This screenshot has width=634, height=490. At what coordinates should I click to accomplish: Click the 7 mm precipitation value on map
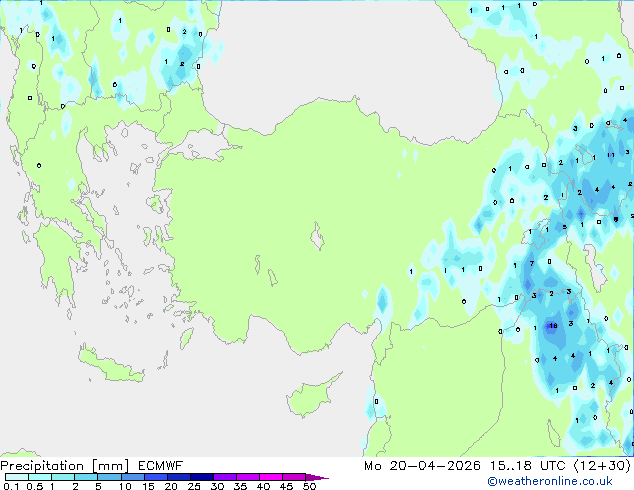click(532, 263)
